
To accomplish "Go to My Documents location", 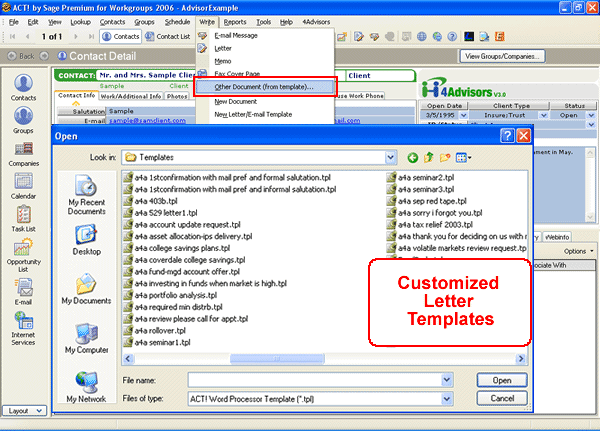I will [x=86, y=289].
